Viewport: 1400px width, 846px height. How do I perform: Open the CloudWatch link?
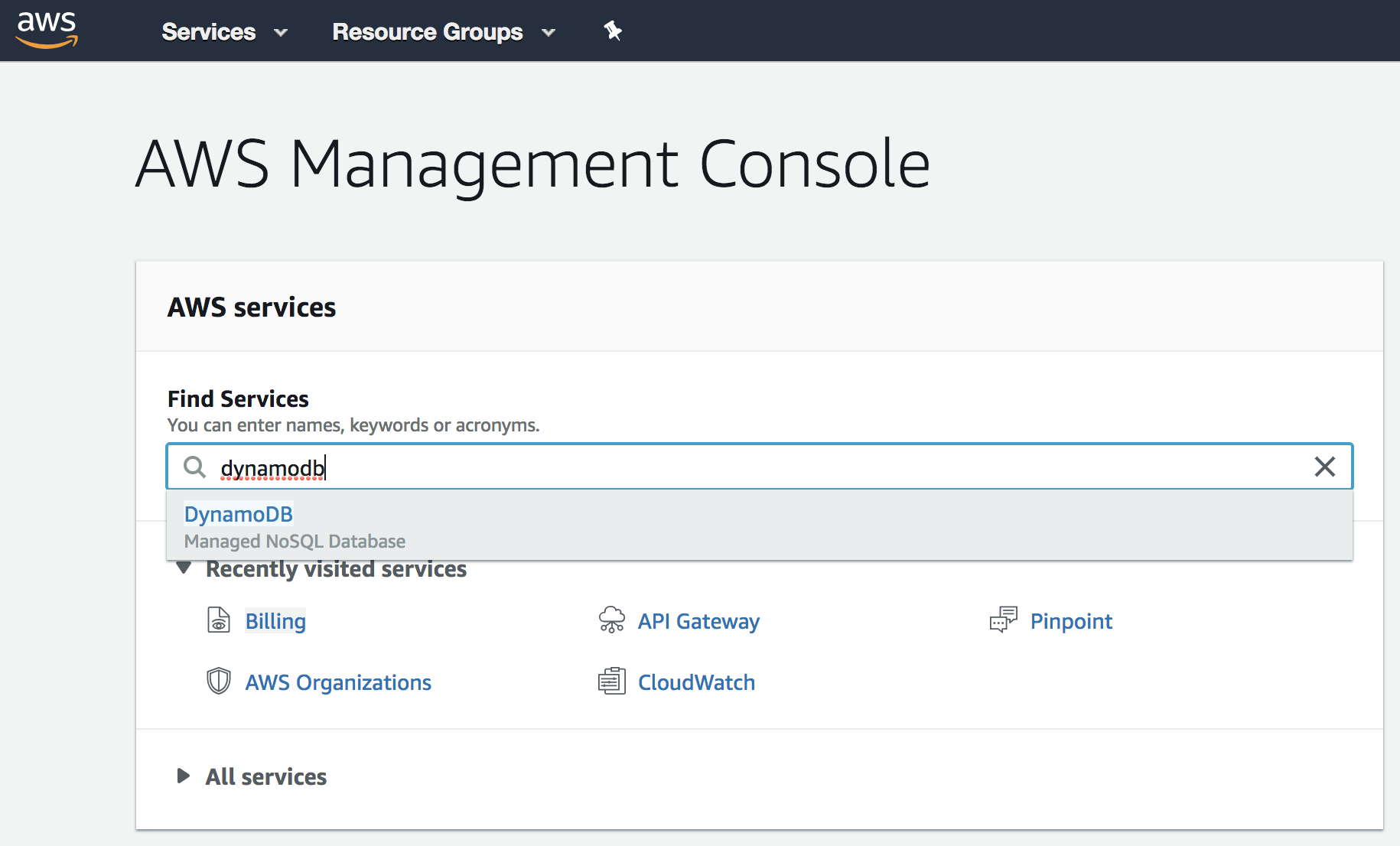coord(696,682)
